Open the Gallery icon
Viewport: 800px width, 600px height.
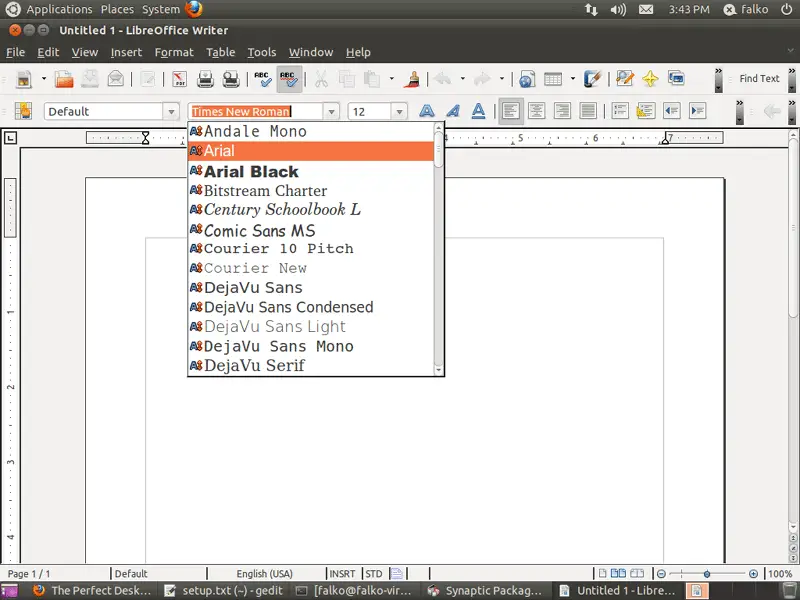coord(677,79)
